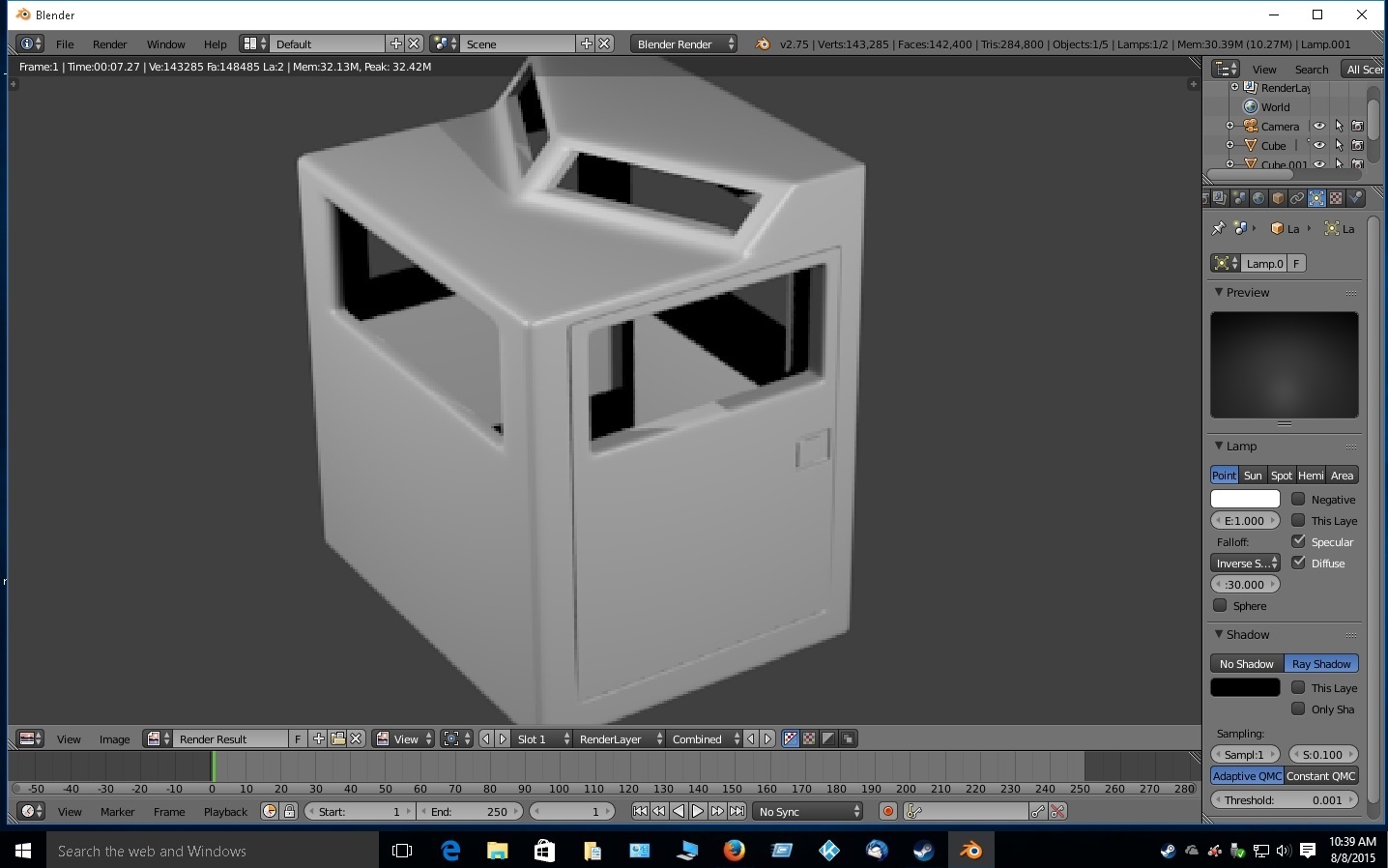The width and height of the screenshot is (1388, 868).
Task: Open the Image menu in image editor
Action: 114,739
